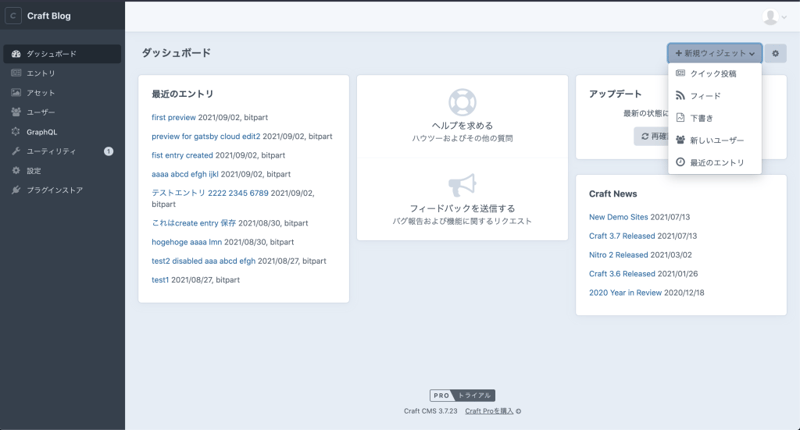Select 下書き in the widget menu
Viewport: 800px width, 430px height.
point(701,118)
